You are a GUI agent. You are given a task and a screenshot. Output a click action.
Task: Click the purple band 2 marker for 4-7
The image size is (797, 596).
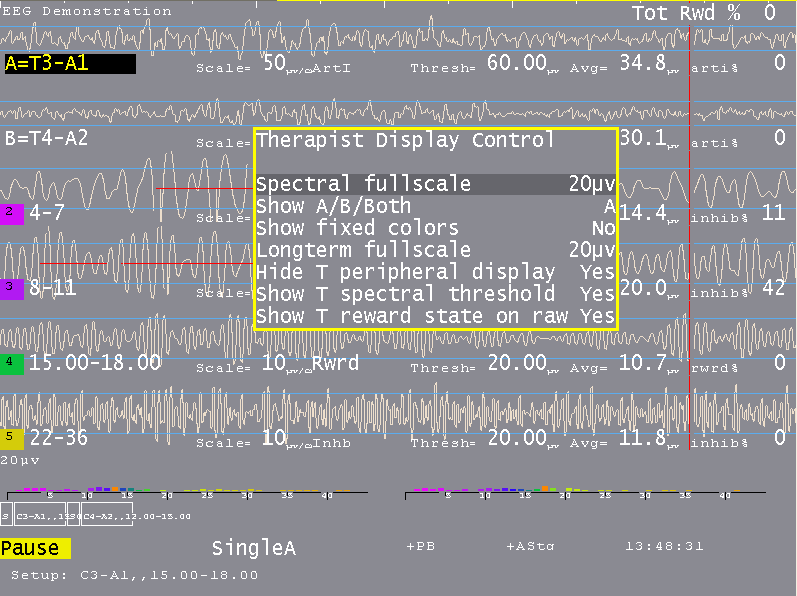tap(10, 212)
